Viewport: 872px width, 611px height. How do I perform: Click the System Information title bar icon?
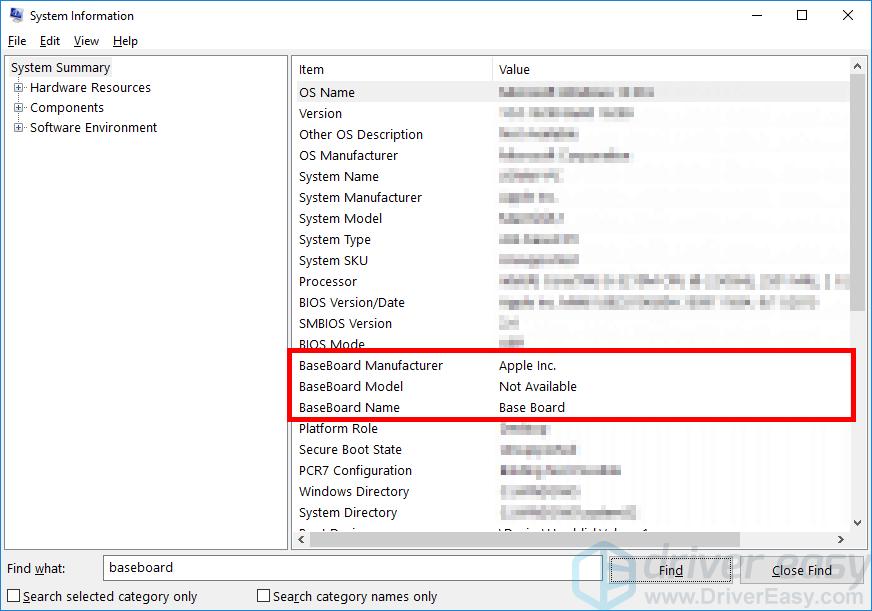click(x=14, y=15)
